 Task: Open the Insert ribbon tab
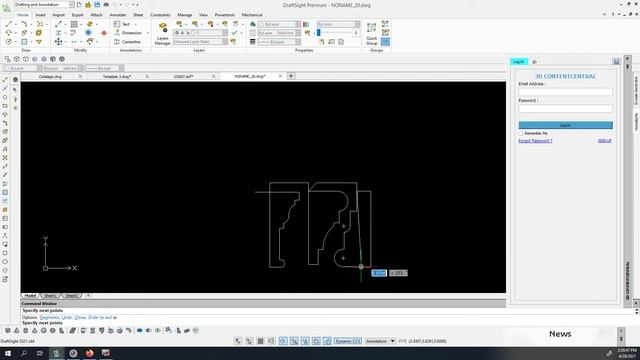(x=40, y=15)
